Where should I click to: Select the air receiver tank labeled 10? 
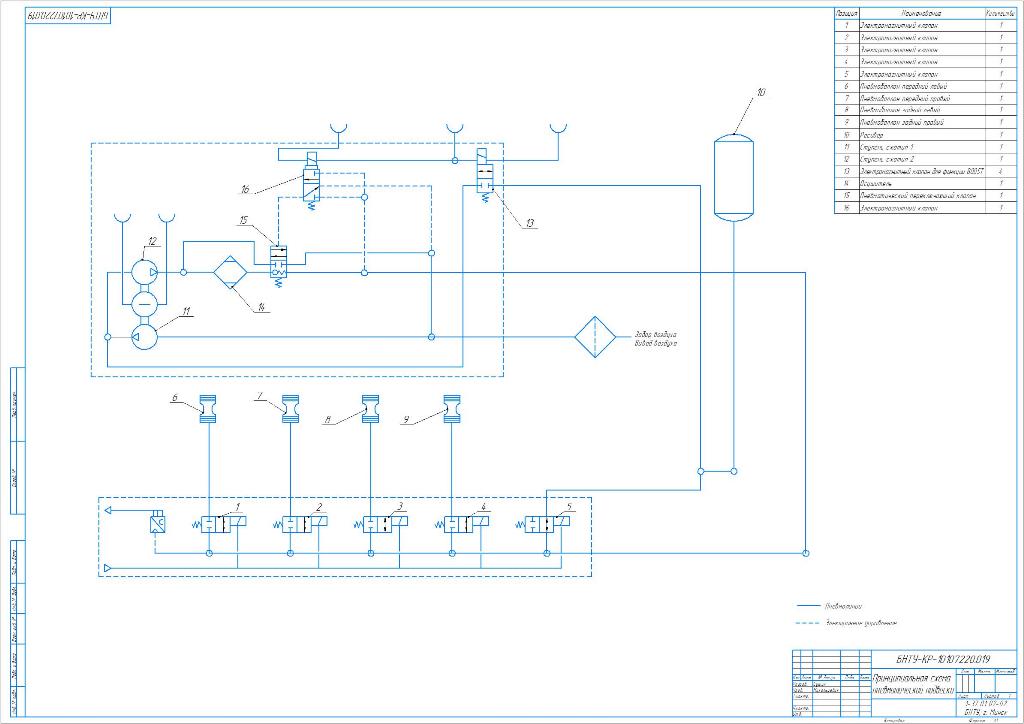(733, 178)
